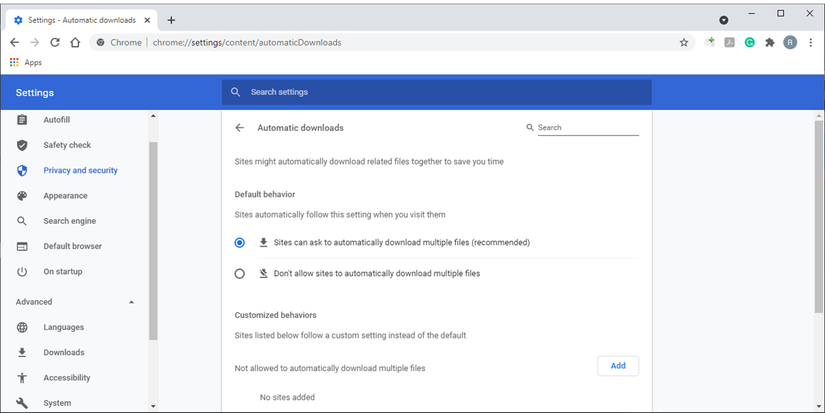The height and width of the screenshot is (413, 825).
Task: Open Default browser settings
Action: pyautogui.click(x=73, y=246)
